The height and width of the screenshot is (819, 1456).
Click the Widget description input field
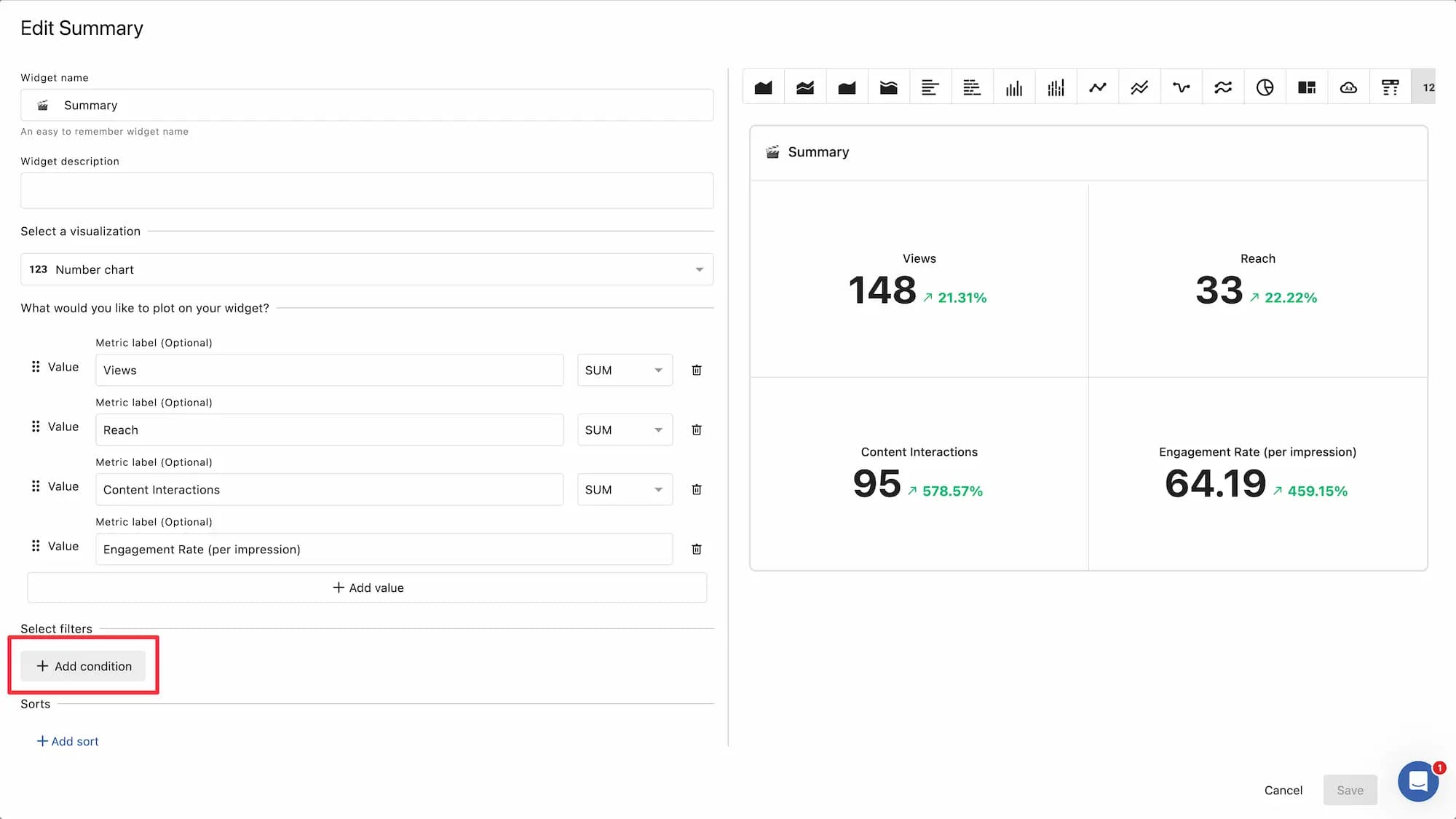tap(367, 191)
